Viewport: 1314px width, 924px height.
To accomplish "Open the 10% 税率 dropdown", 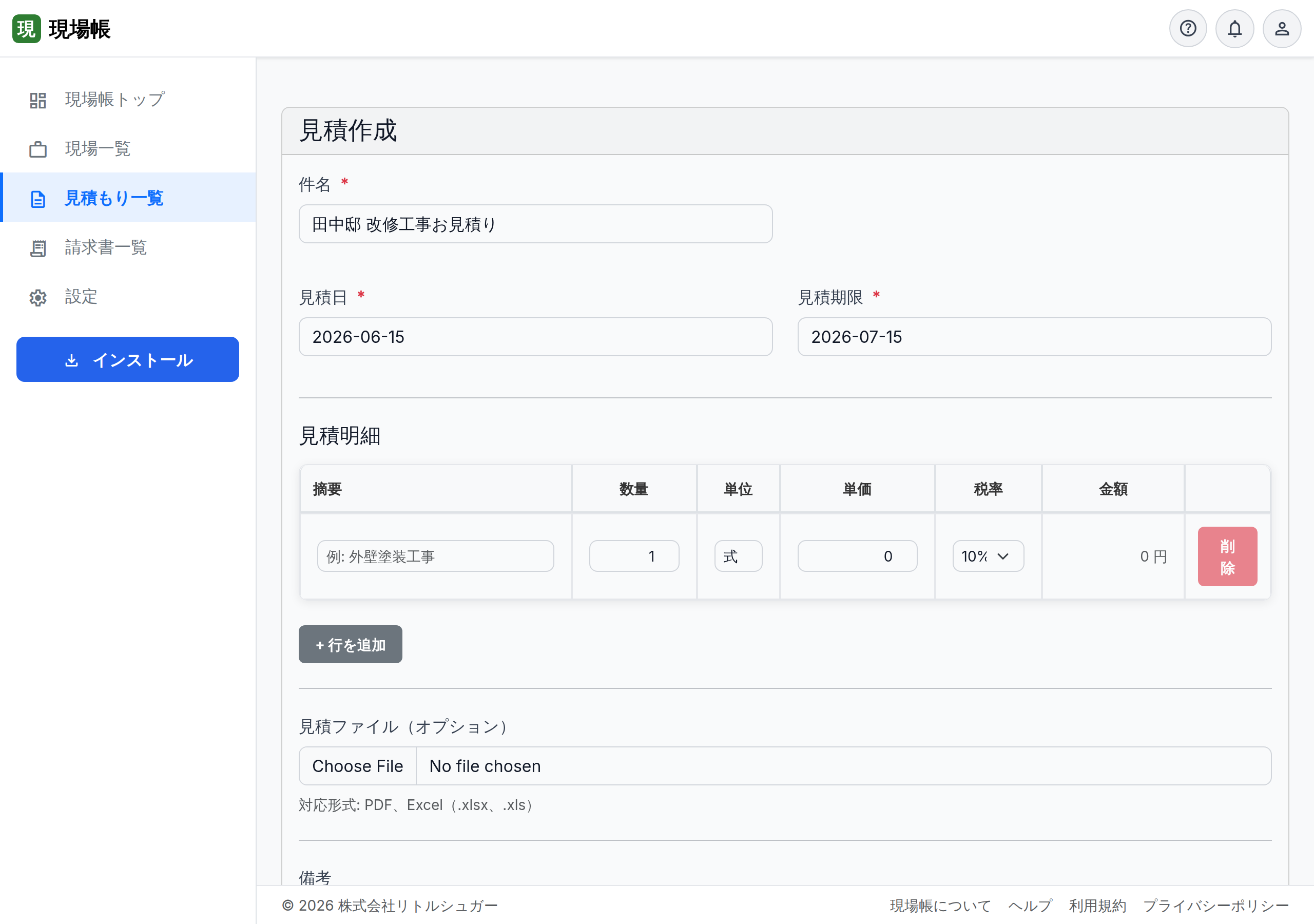I will 989,556.
